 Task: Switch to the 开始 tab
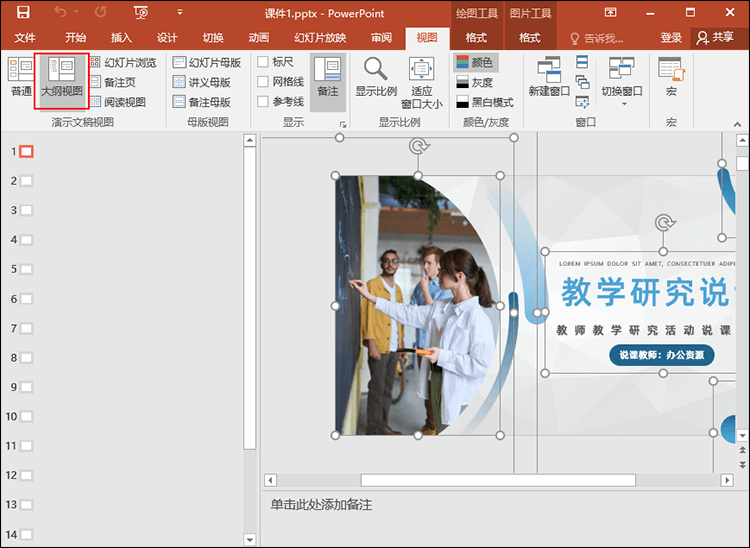click(x=76, y=38)
